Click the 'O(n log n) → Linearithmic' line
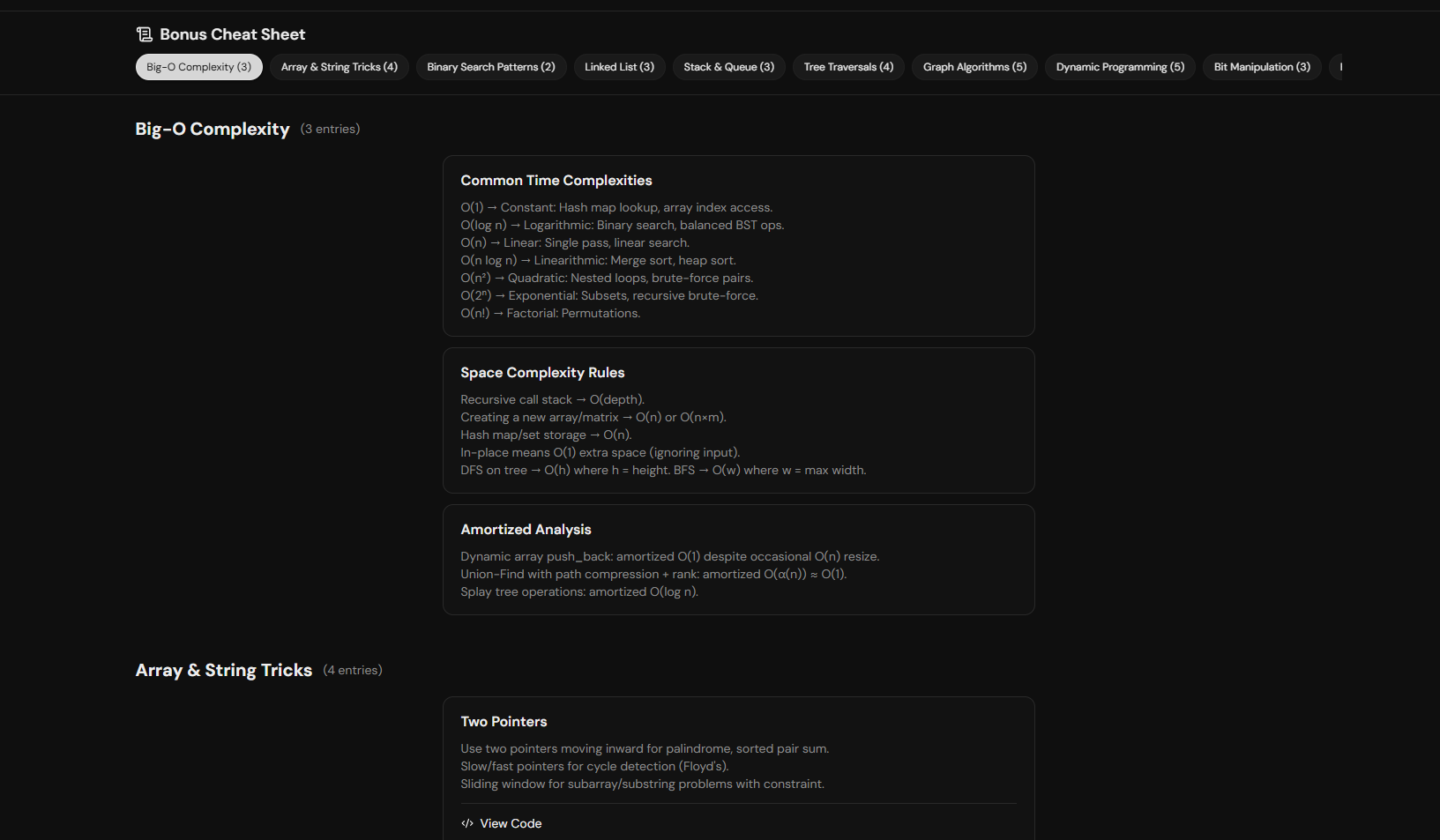Screen dimensions: 1440x840 (x=599, y=261)
